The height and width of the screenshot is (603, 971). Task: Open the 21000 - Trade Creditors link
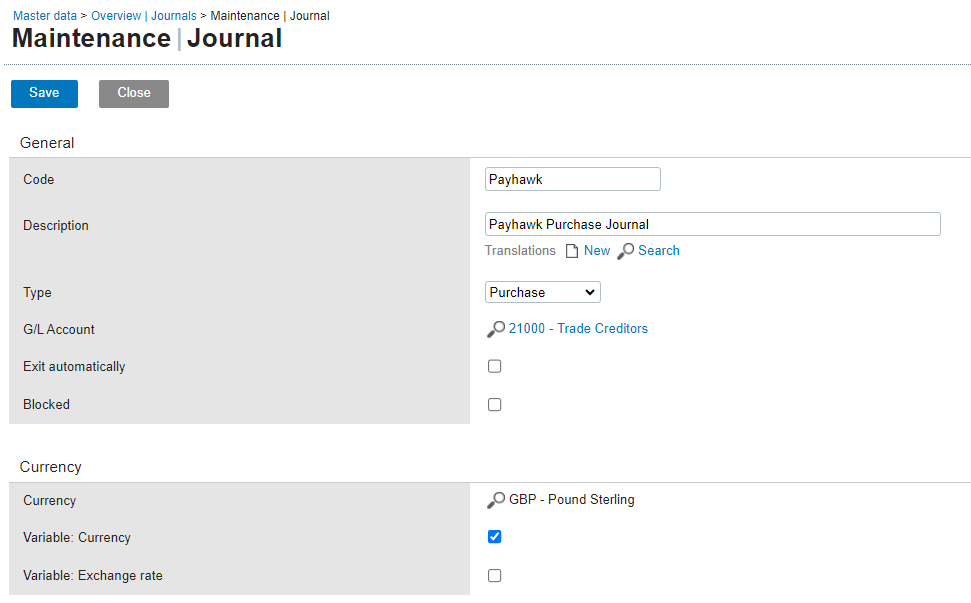578,329
